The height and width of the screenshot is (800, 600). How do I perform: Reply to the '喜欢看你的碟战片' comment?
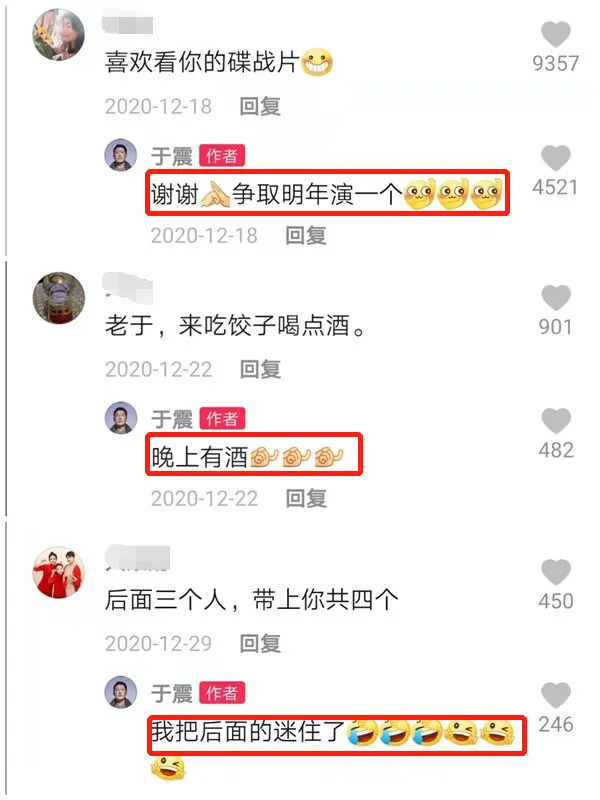260,107
